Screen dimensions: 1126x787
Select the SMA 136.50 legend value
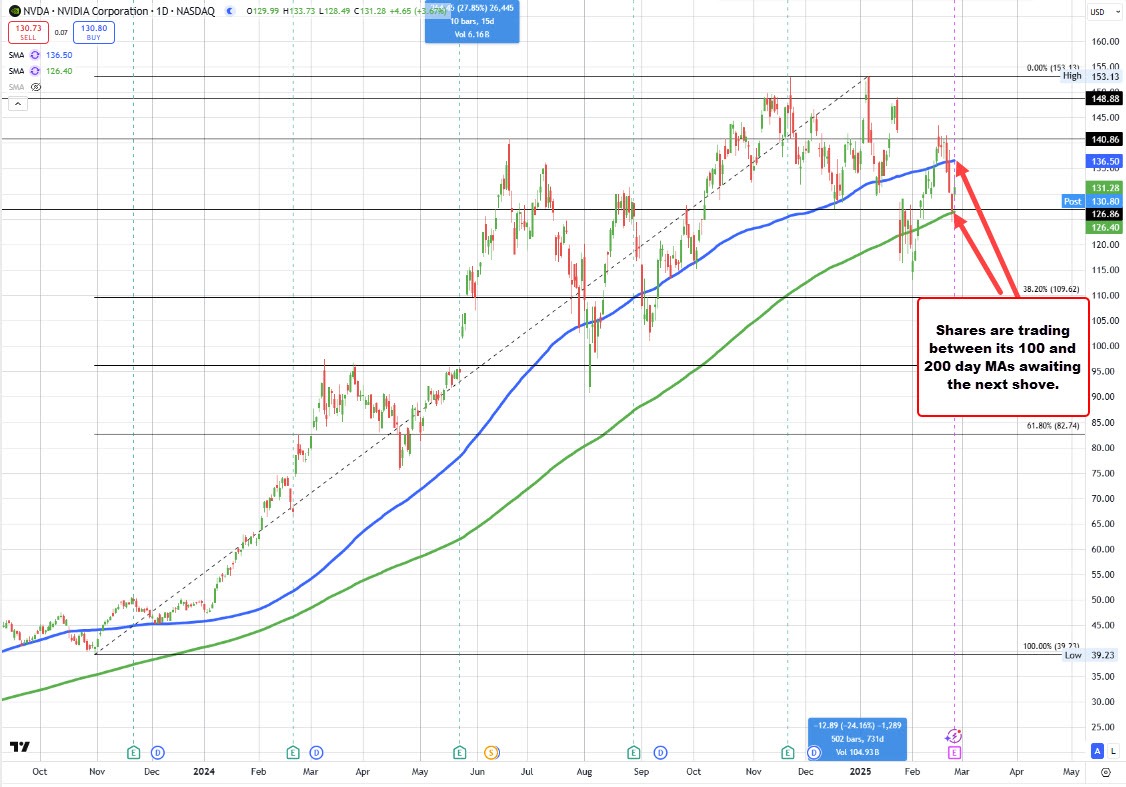click(x=59, y=55)
